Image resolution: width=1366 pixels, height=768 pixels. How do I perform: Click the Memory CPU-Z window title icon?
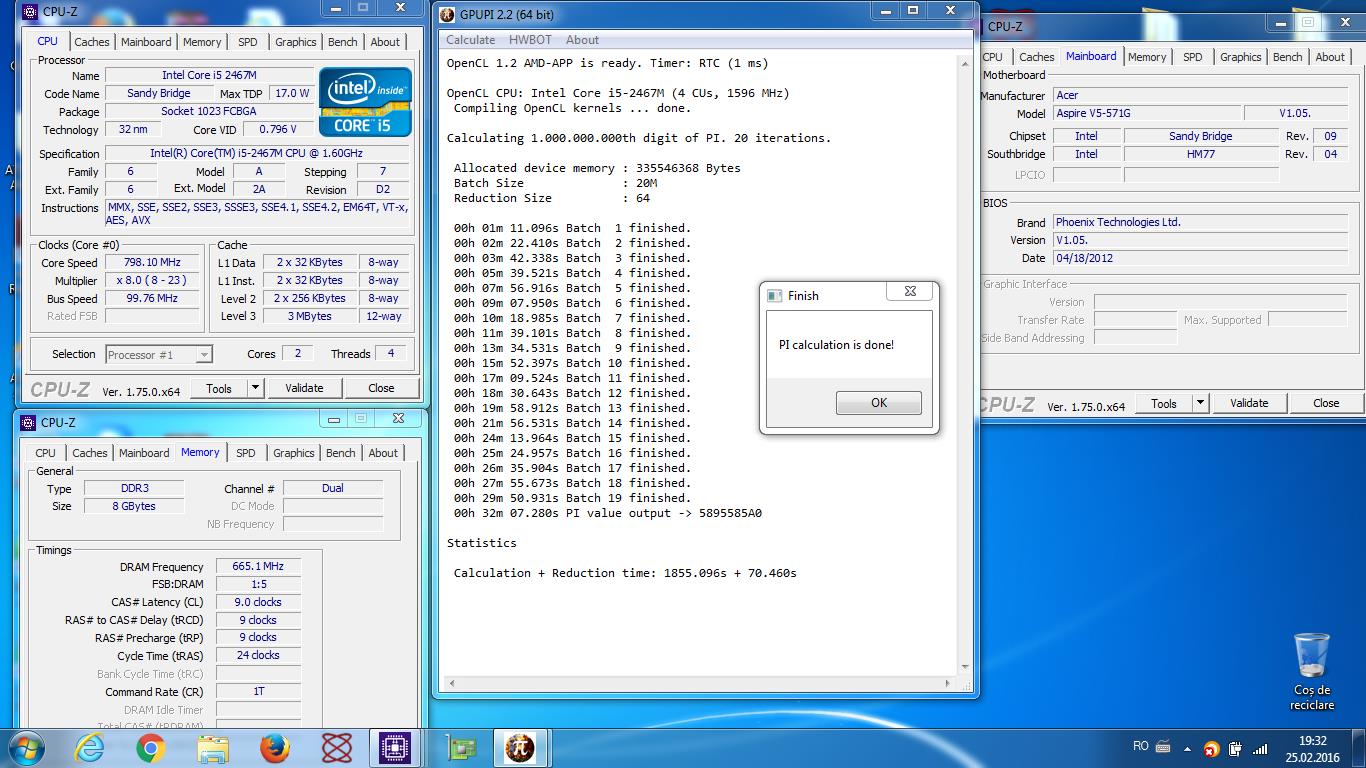click(27, 423)
